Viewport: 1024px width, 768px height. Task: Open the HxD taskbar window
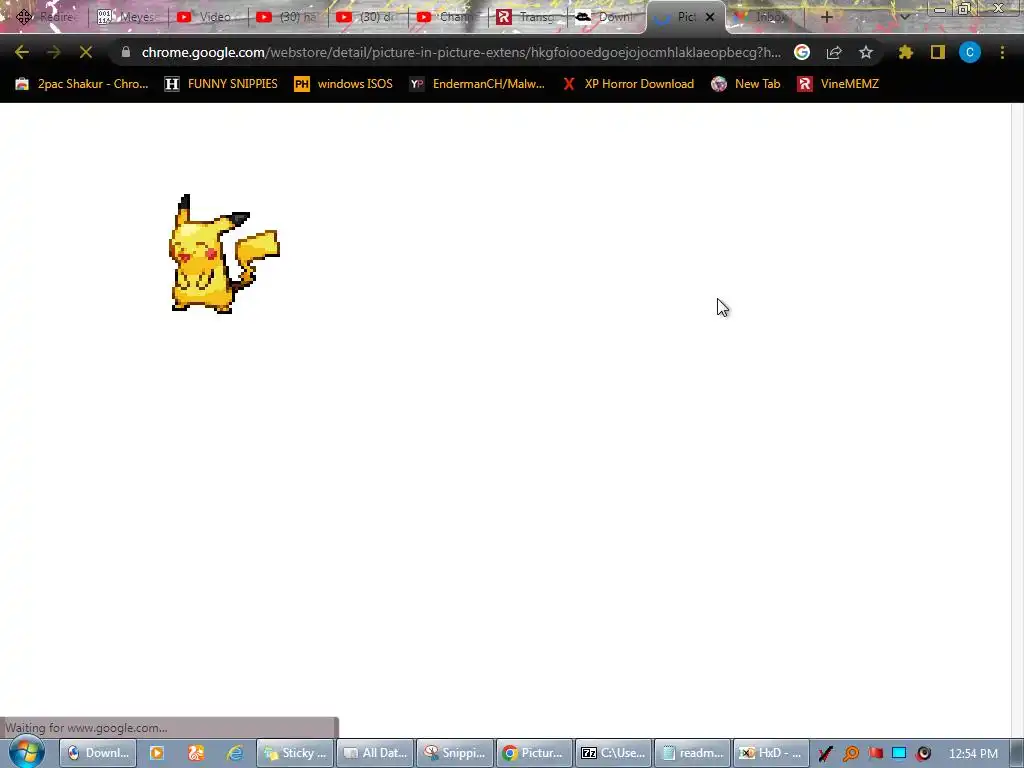tap(772, 753)
